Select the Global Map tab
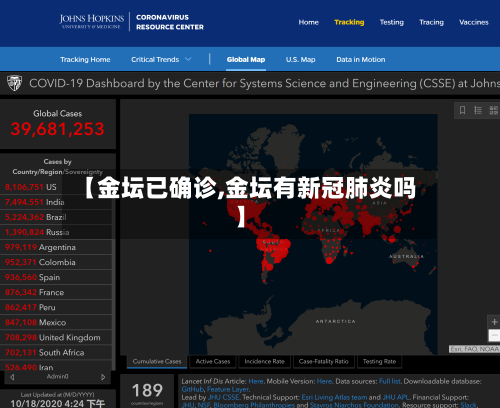This screenshot has height=408, width=500. pyautogui.click(x=246, y=60)
